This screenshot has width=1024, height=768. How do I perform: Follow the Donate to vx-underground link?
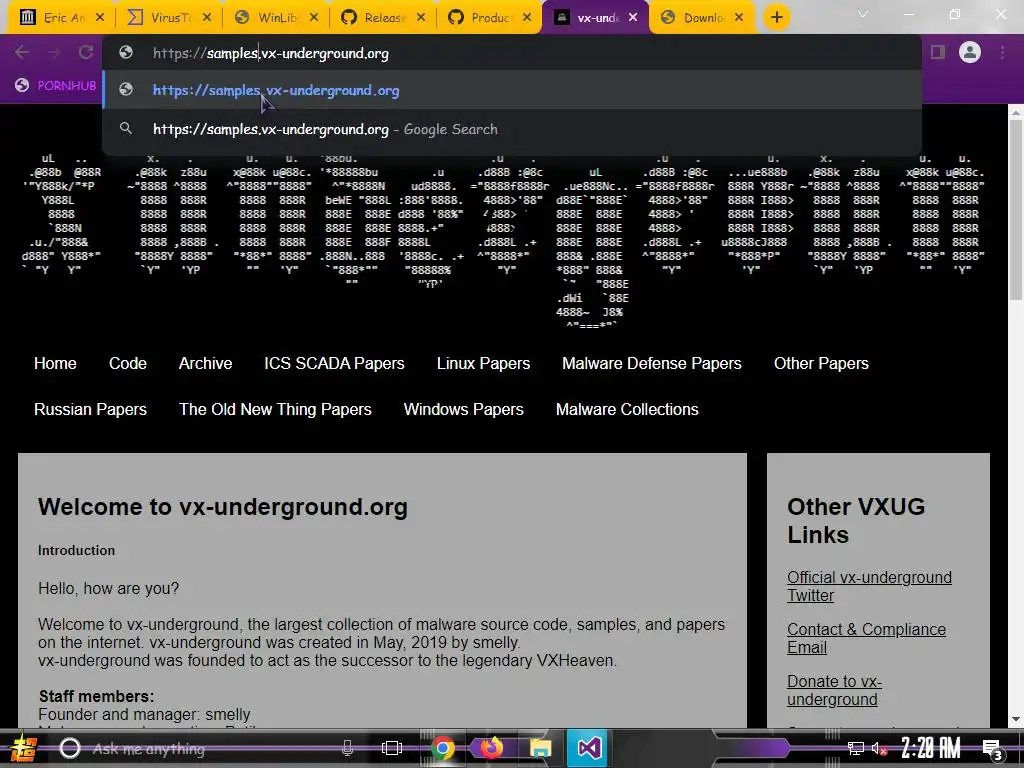click(x=834, y=690)
